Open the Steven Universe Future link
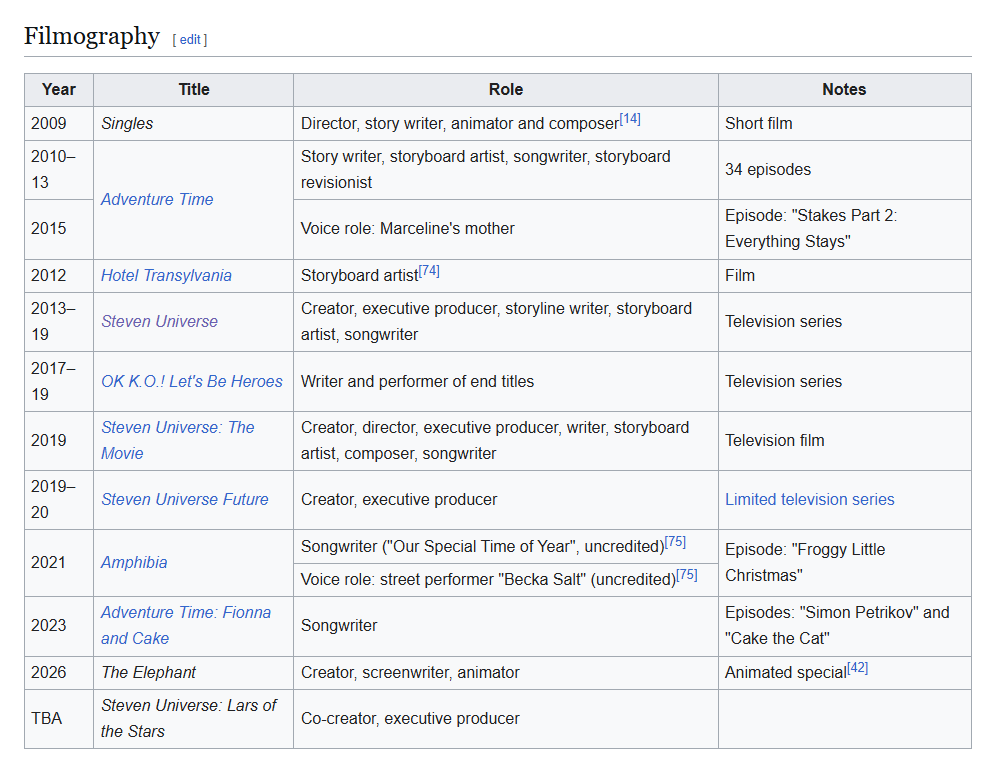Screen dimensions: 981x778 (185, 500)
